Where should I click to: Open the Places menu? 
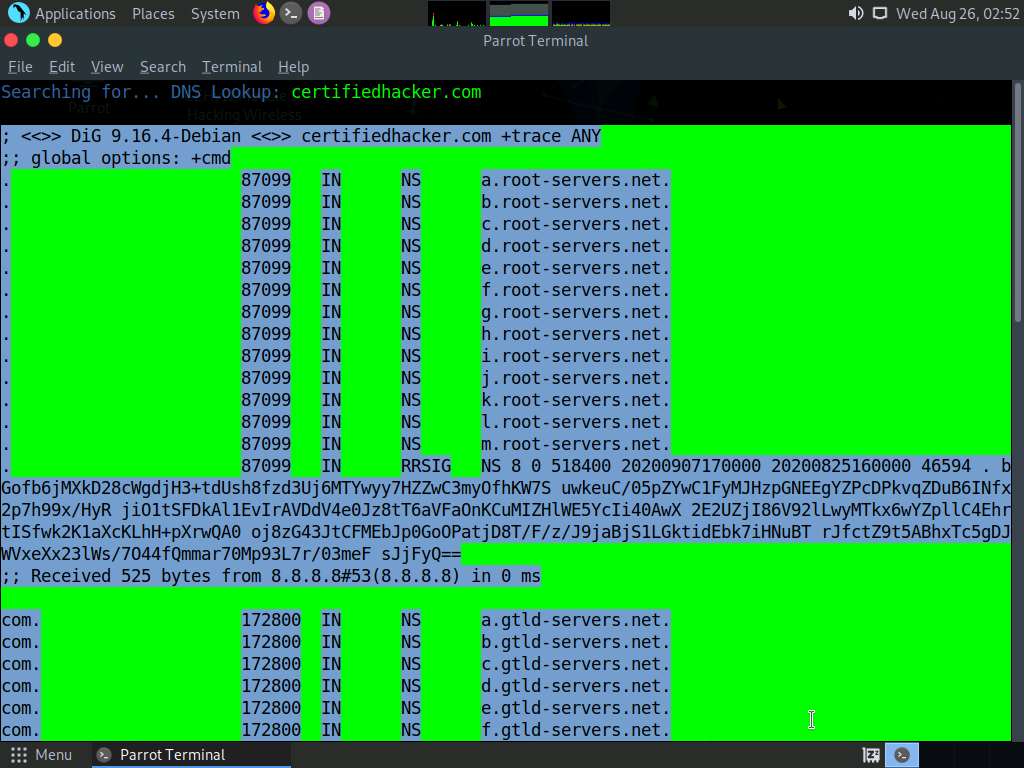[x=153, y=14]
